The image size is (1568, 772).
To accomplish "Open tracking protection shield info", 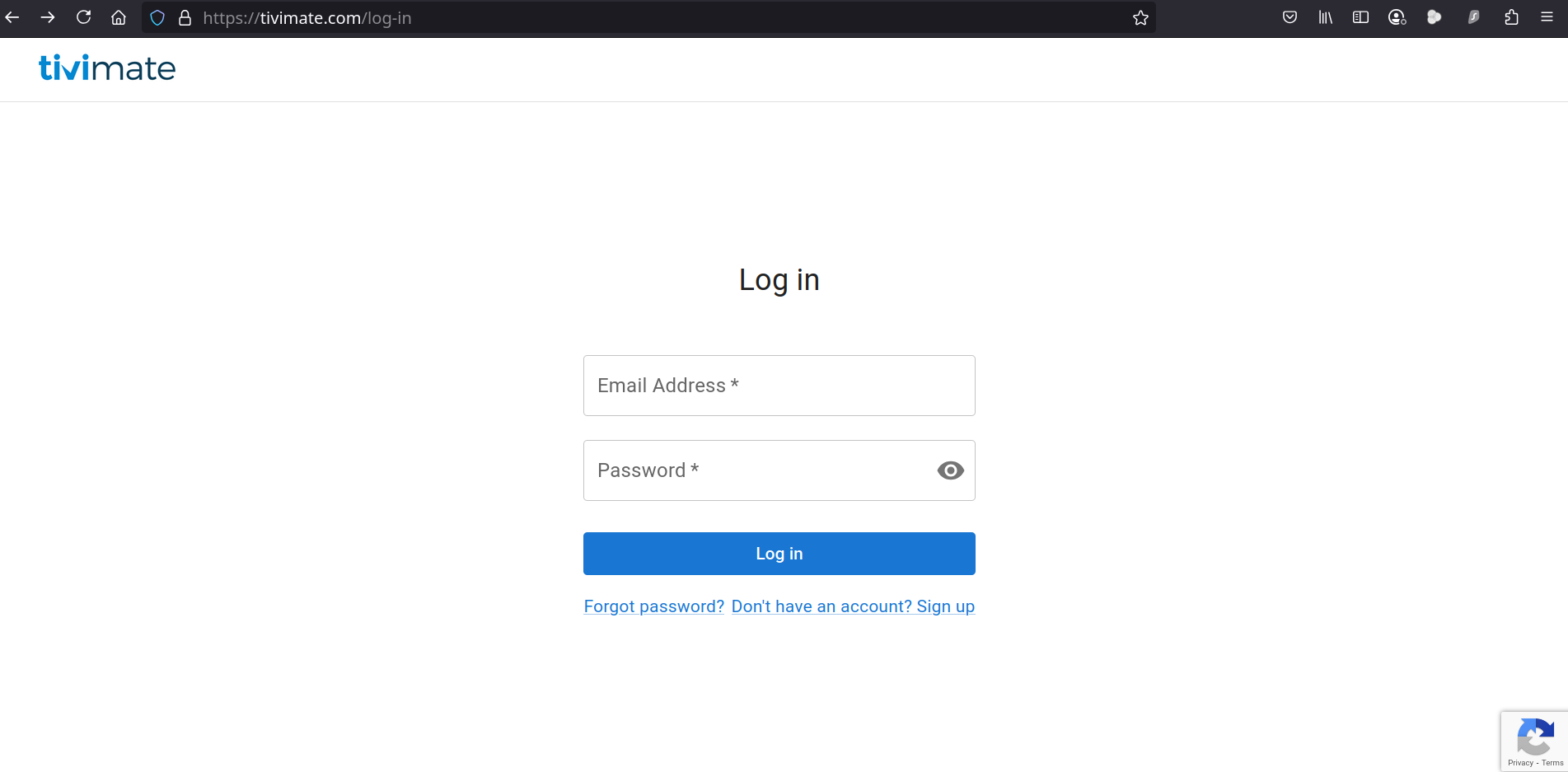I will (x=157, y=17).
